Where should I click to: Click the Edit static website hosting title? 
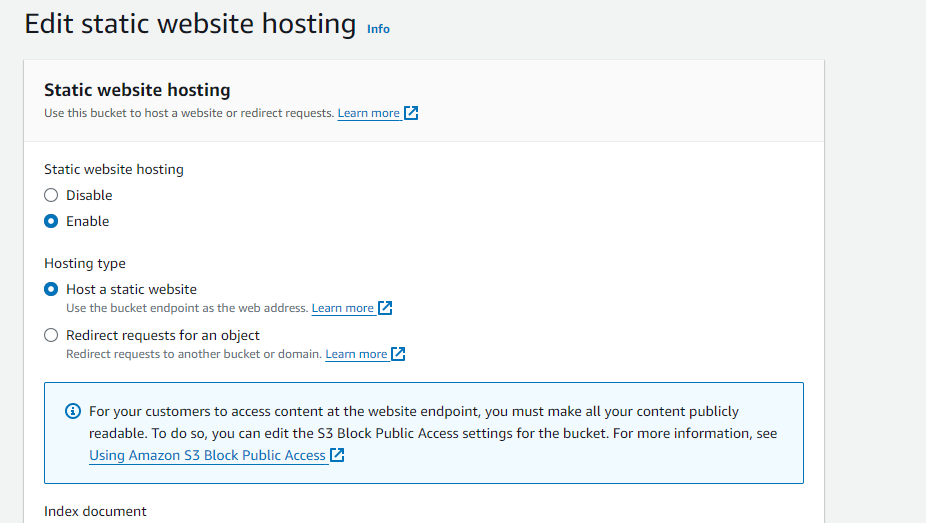pos(190,24)
